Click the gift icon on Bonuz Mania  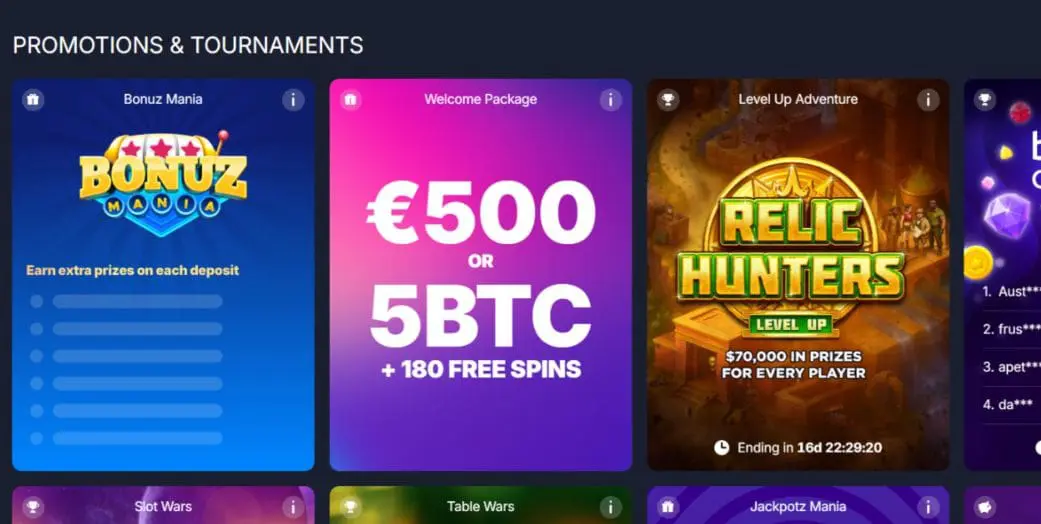pyautogui.click(x=33, y=100)
